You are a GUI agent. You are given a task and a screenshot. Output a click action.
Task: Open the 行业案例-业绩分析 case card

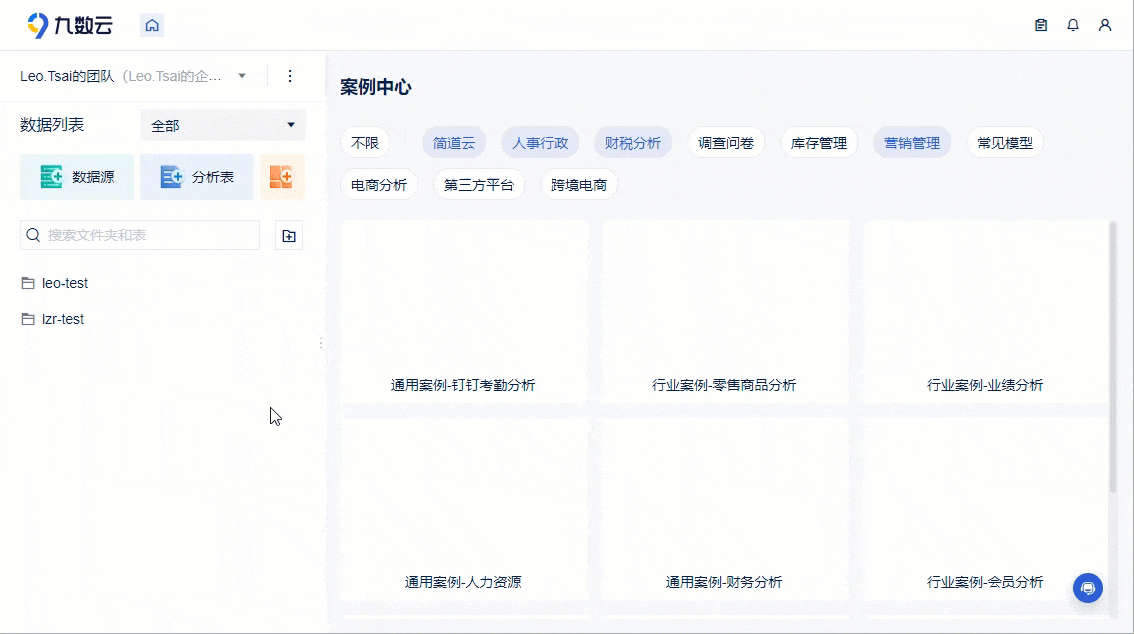click(985, 312)
